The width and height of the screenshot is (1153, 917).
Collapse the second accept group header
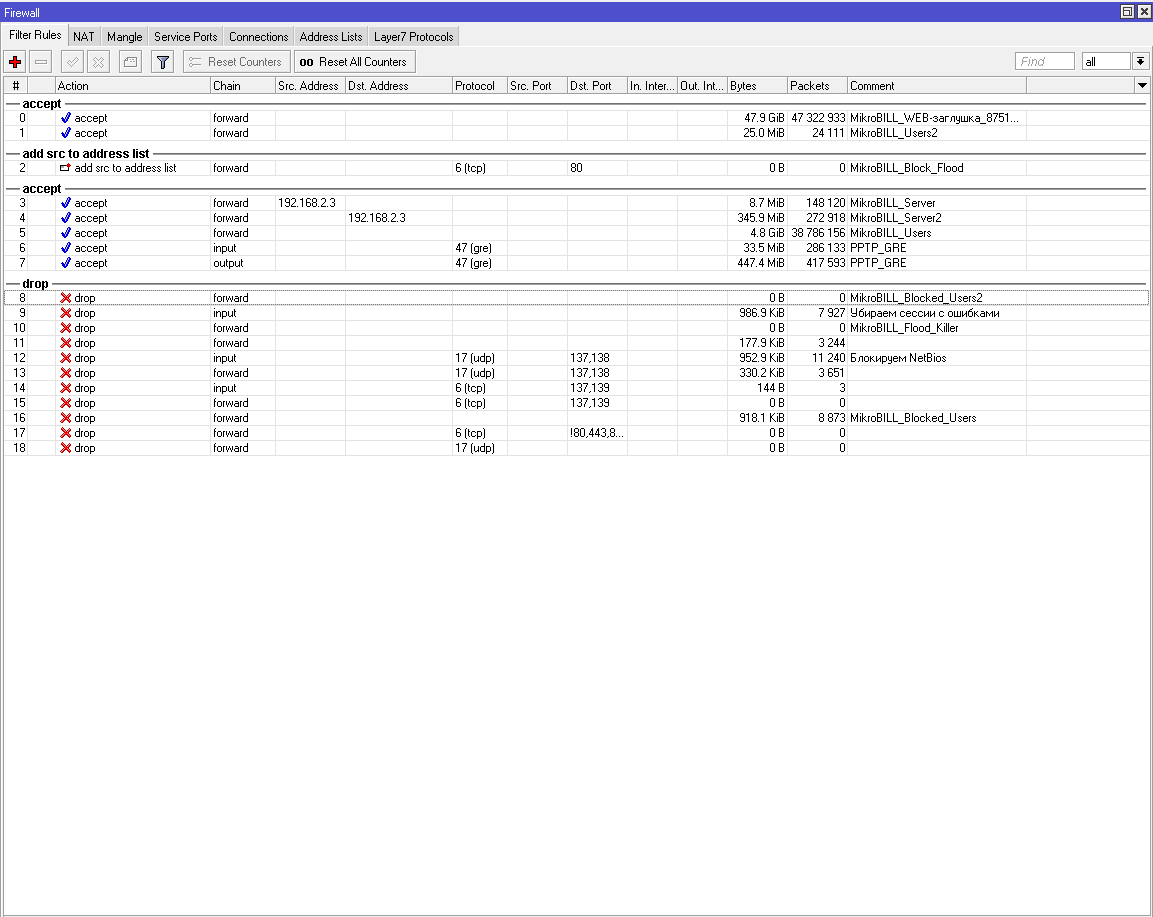coord(42,189)
